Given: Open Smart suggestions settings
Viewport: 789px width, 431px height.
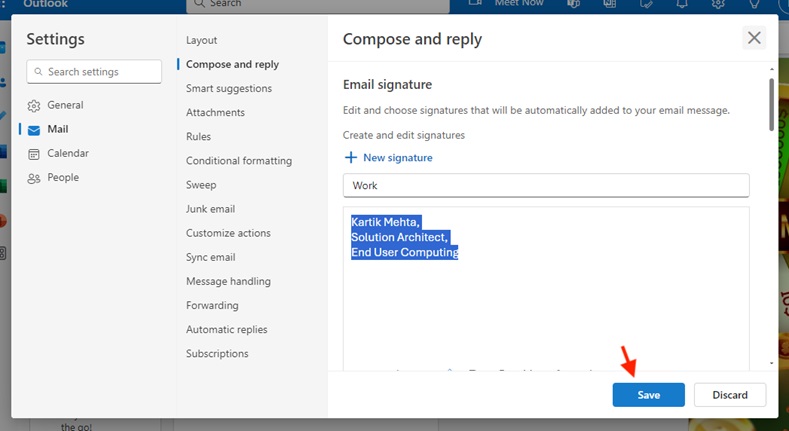Looking at the screenshot, I should [229, 89].
